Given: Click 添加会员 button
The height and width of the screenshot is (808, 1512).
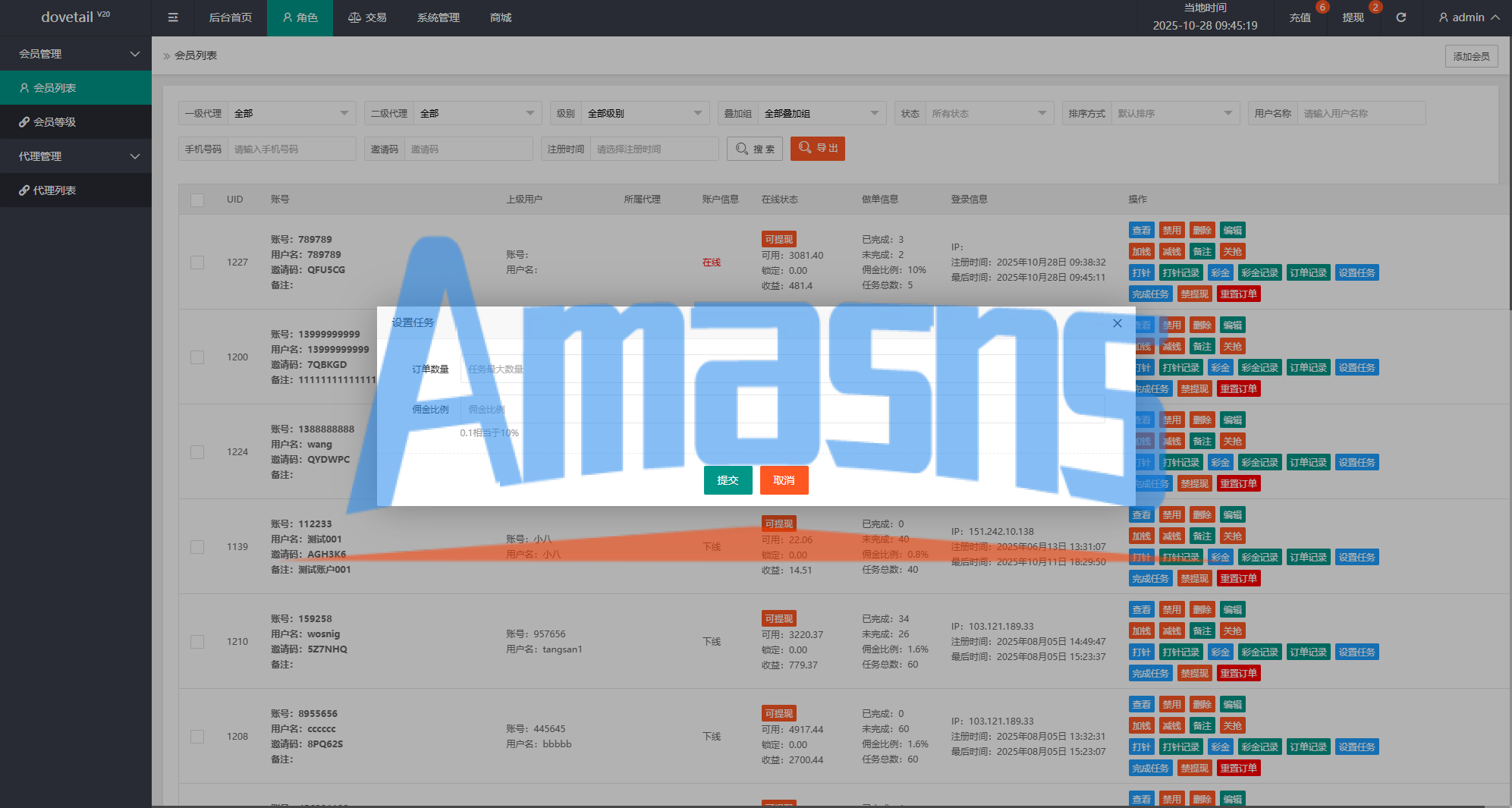Looking at the screenshot, I should coord(1471,56).
